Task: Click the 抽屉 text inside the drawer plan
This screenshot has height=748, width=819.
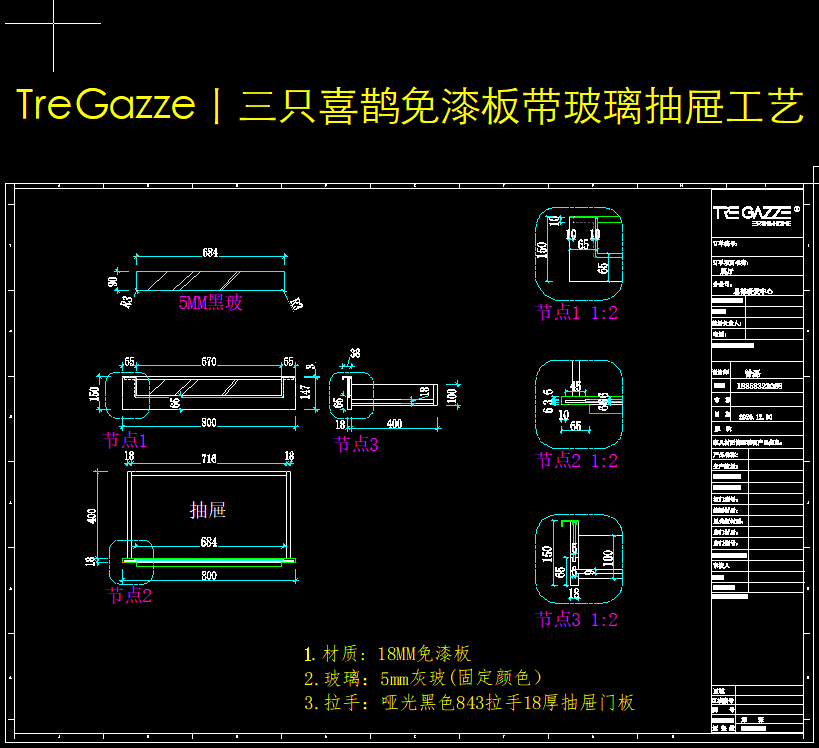Action: pos(207,510)
